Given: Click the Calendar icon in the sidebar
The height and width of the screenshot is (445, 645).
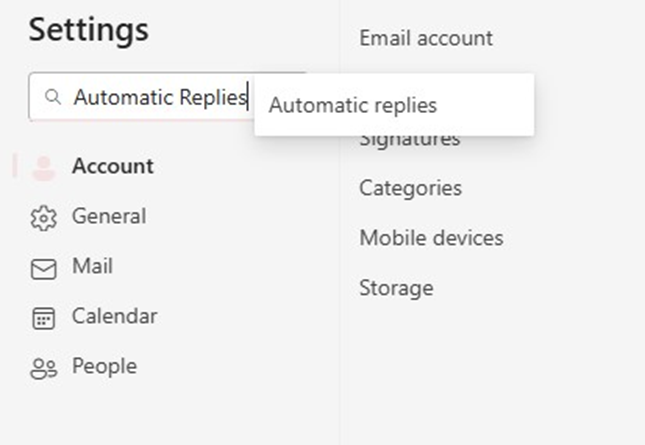Looking at the screenshot, I should pos(44,318).
